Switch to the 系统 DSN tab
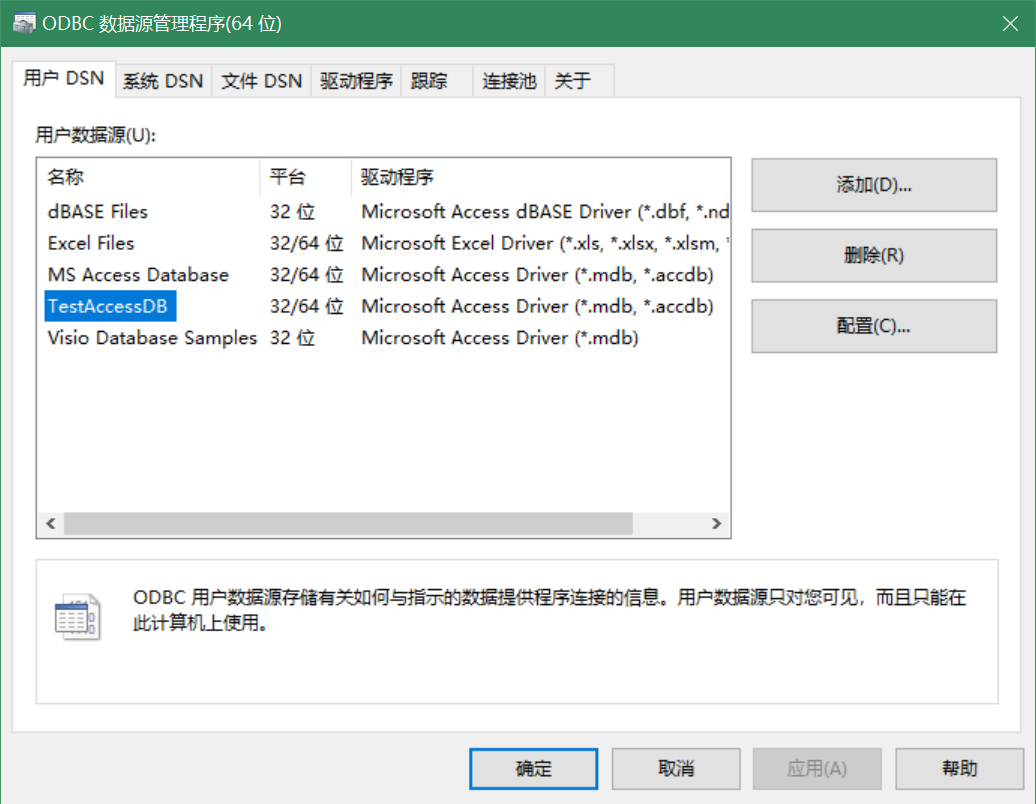This screenshot has height=804, width=1036. click(162, 82)
